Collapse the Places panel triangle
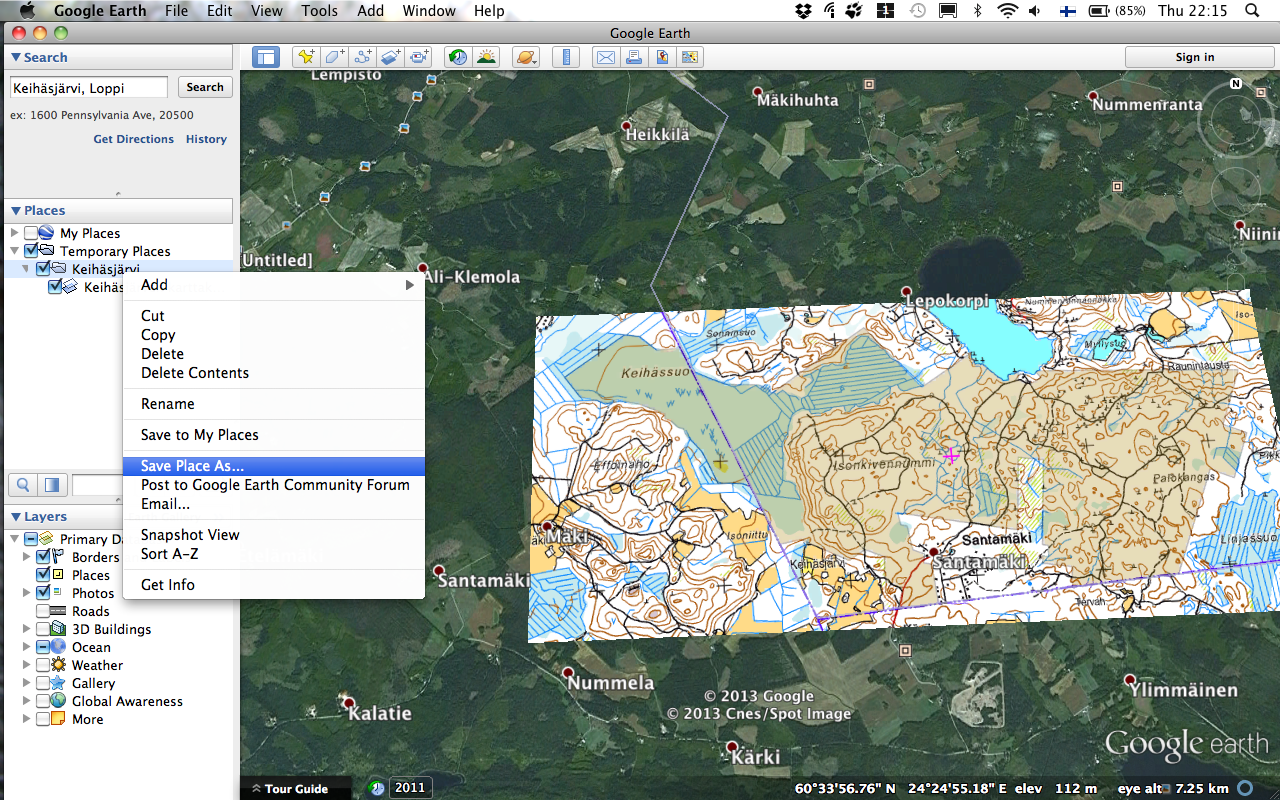 [x=16, y=211]
